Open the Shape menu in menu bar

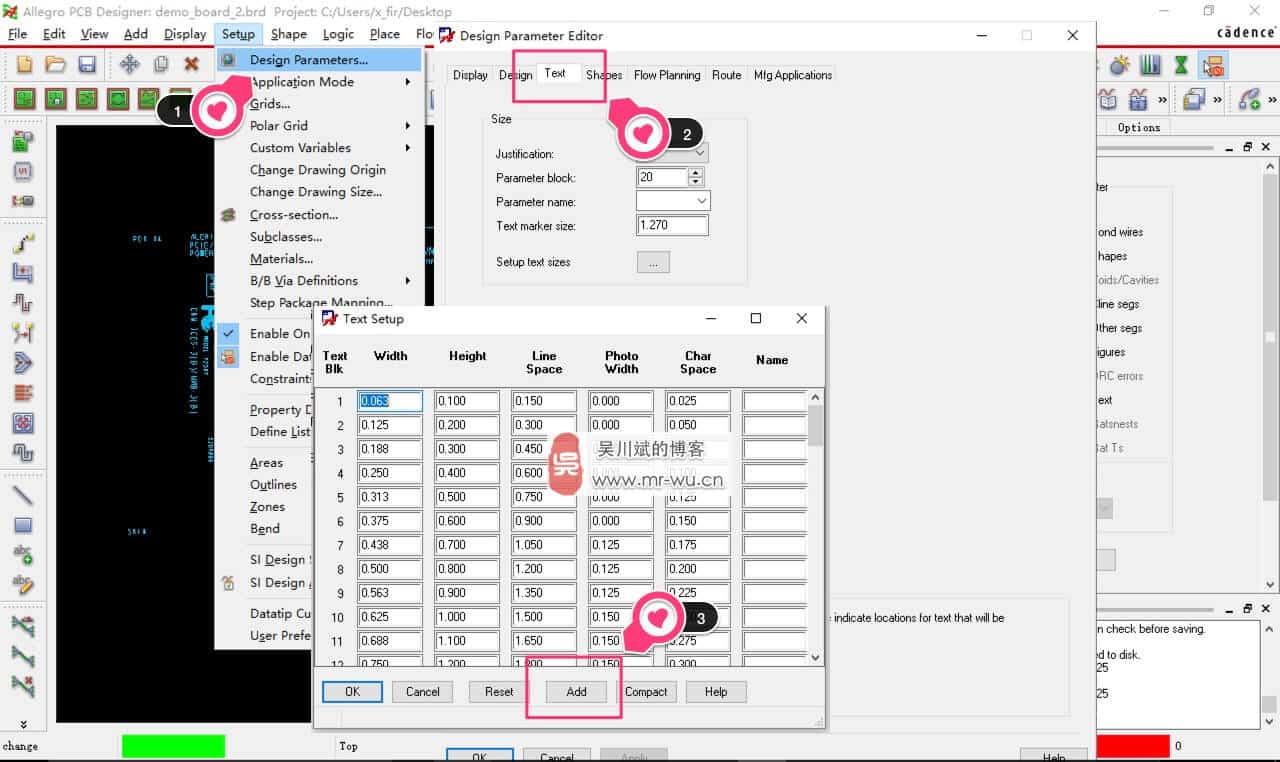click(x=289, y=34)
